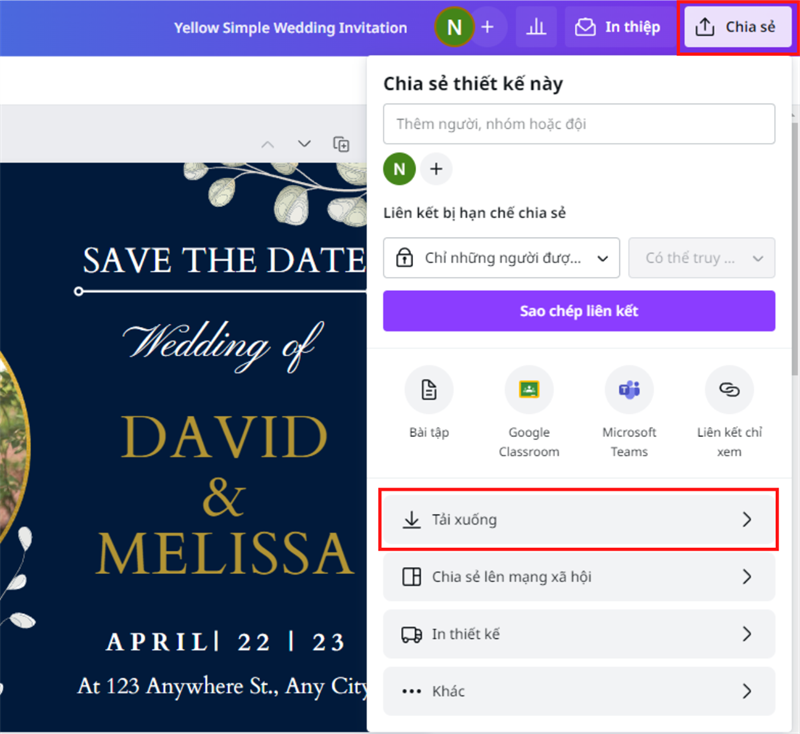Image resolution: width=800 pixels, height=734 pixels.
Task: Open the In thiết kế print option
Action: point(579,634)
